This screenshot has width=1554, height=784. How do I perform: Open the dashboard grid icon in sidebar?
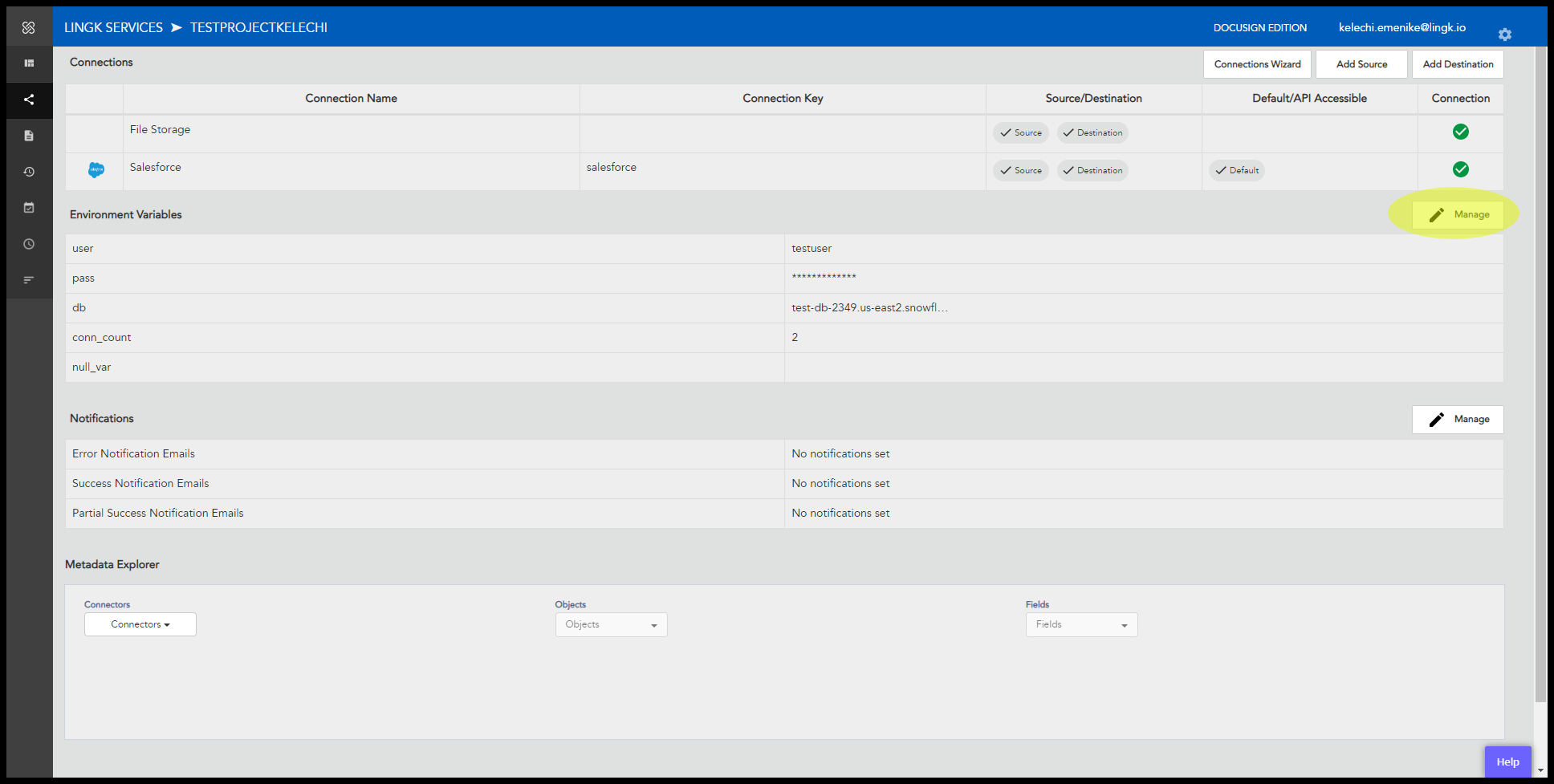tap(29, 63)
